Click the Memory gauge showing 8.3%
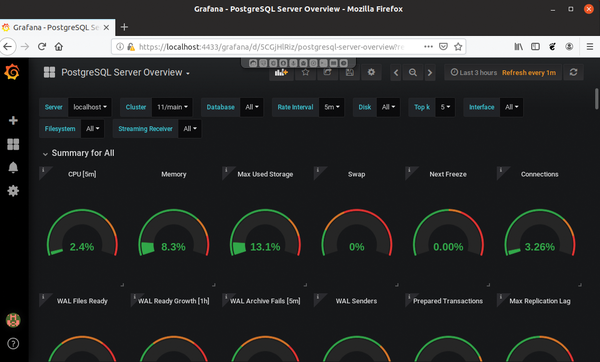The width and height of the screenshot is (600, 362). click(x=174, y=234)
